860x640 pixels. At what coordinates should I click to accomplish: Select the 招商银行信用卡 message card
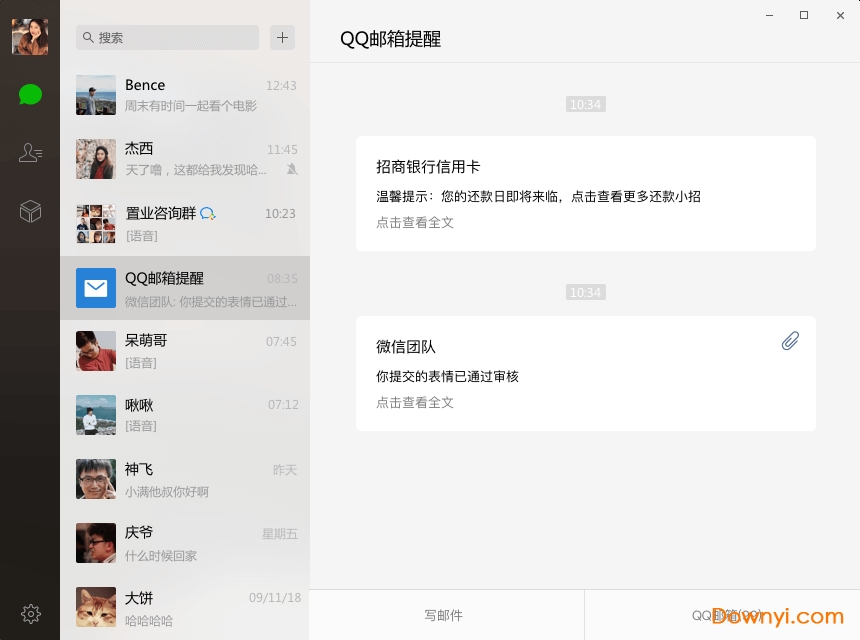coord(585,194)
